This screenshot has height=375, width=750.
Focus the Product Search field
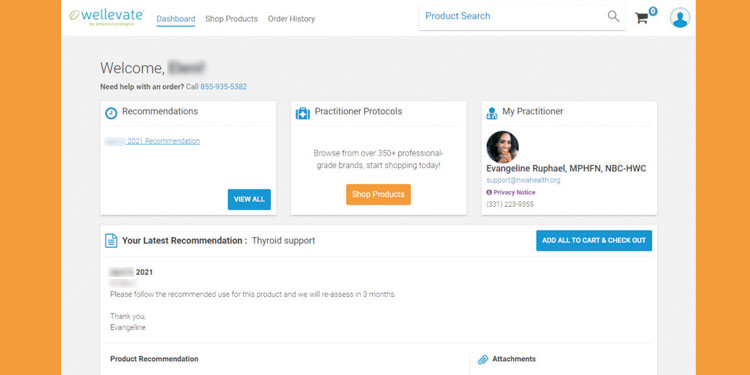pyautogui.click(x=522, y=17)
